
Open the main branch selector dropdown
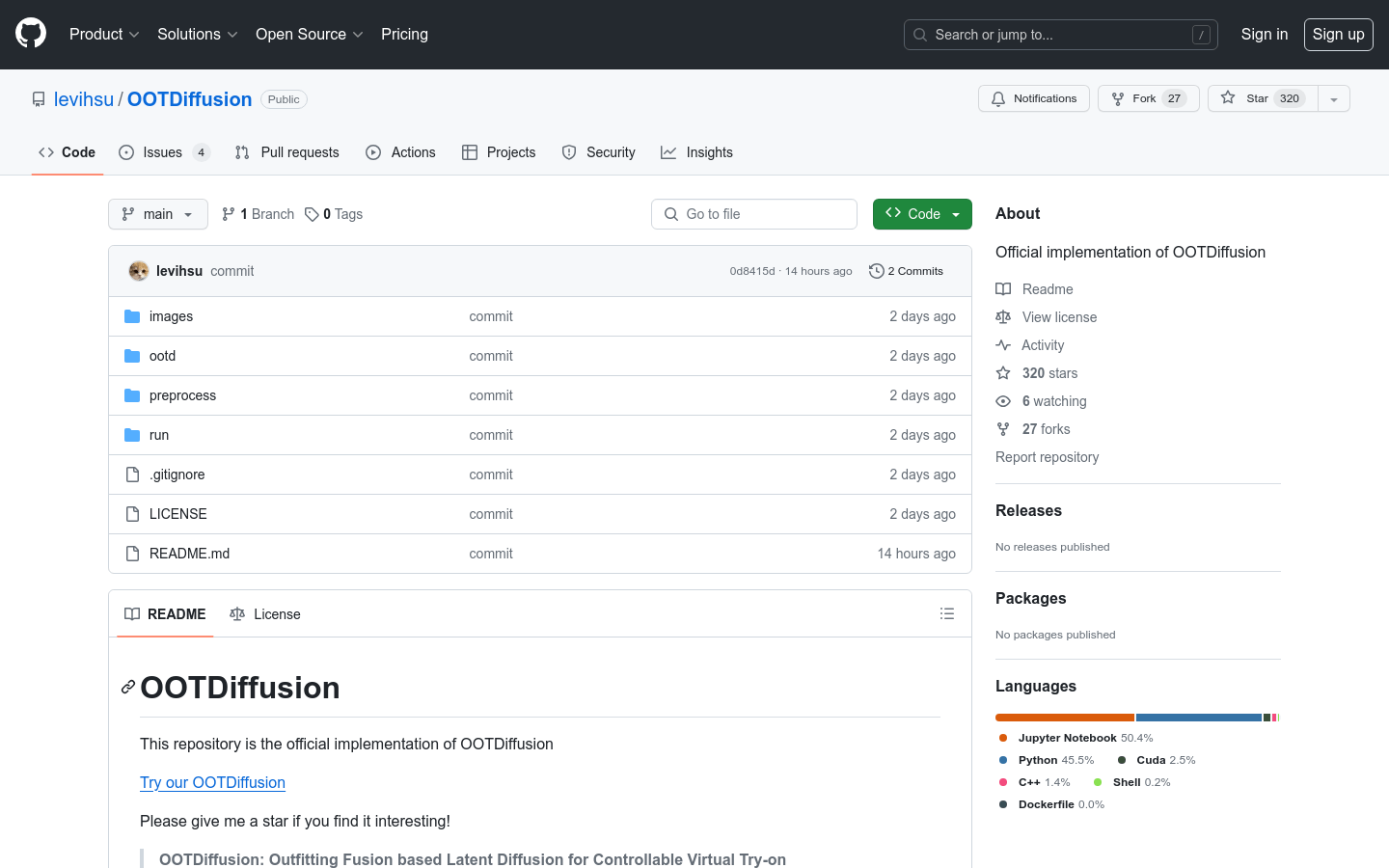tap(158, 214)
